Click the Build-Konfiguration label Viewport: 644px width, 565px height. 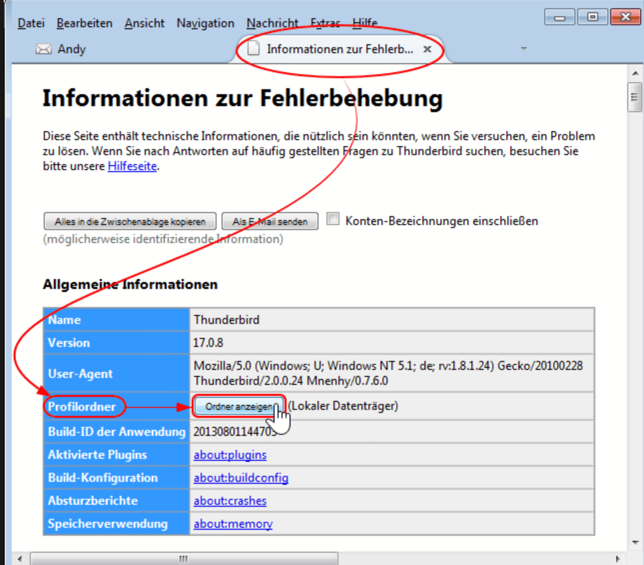(x=103, y=478)
